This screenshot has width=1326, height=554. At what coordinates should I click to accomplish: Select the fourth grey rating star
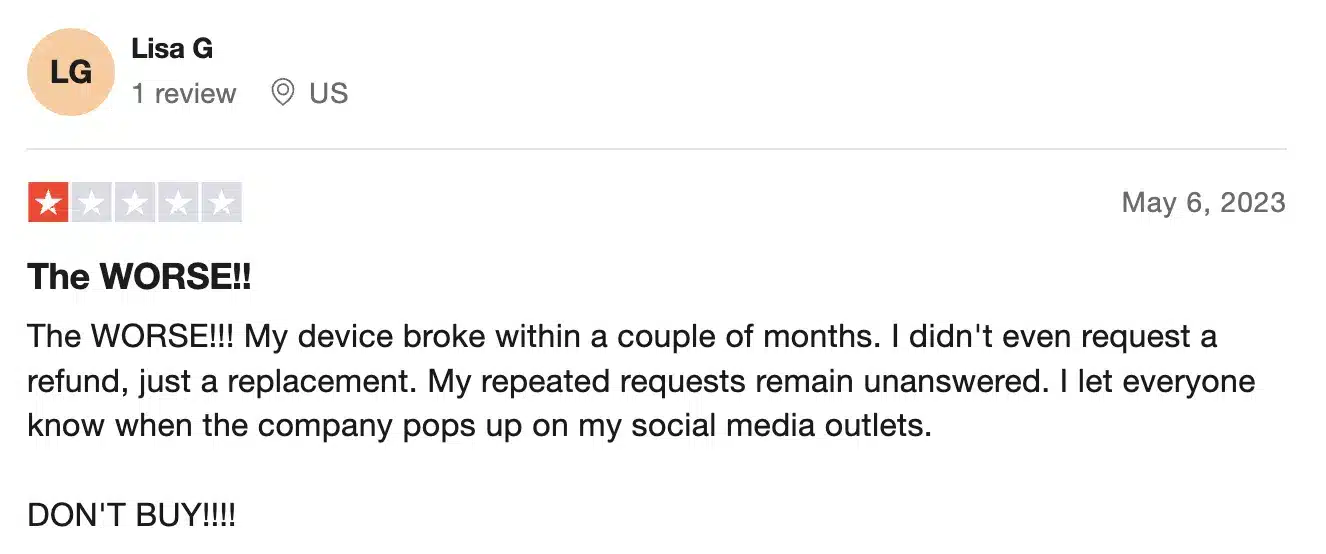(178, 204)
